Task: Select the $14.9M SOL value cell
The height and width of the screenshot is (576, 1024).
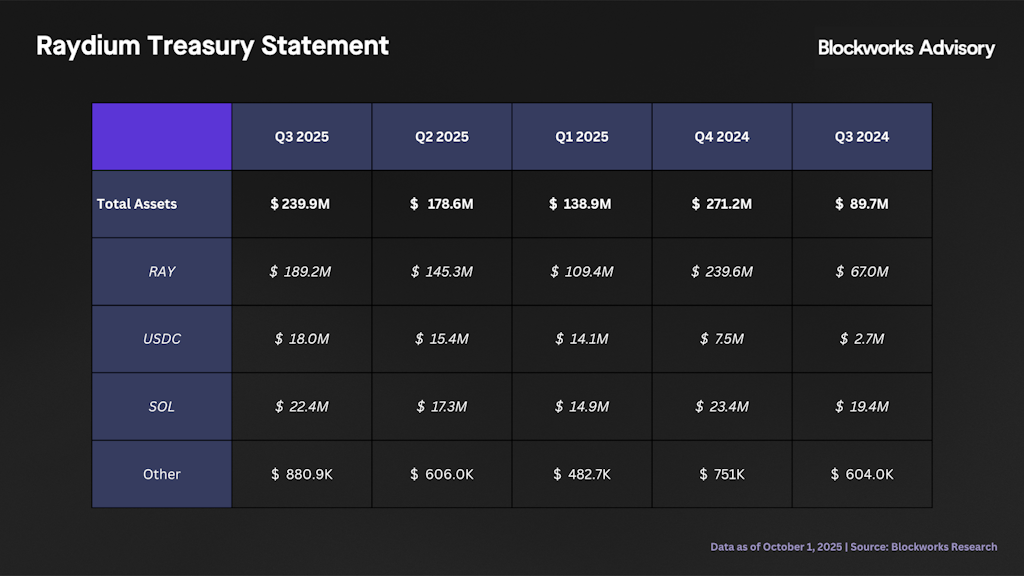Action: click(x=582, y=406)
